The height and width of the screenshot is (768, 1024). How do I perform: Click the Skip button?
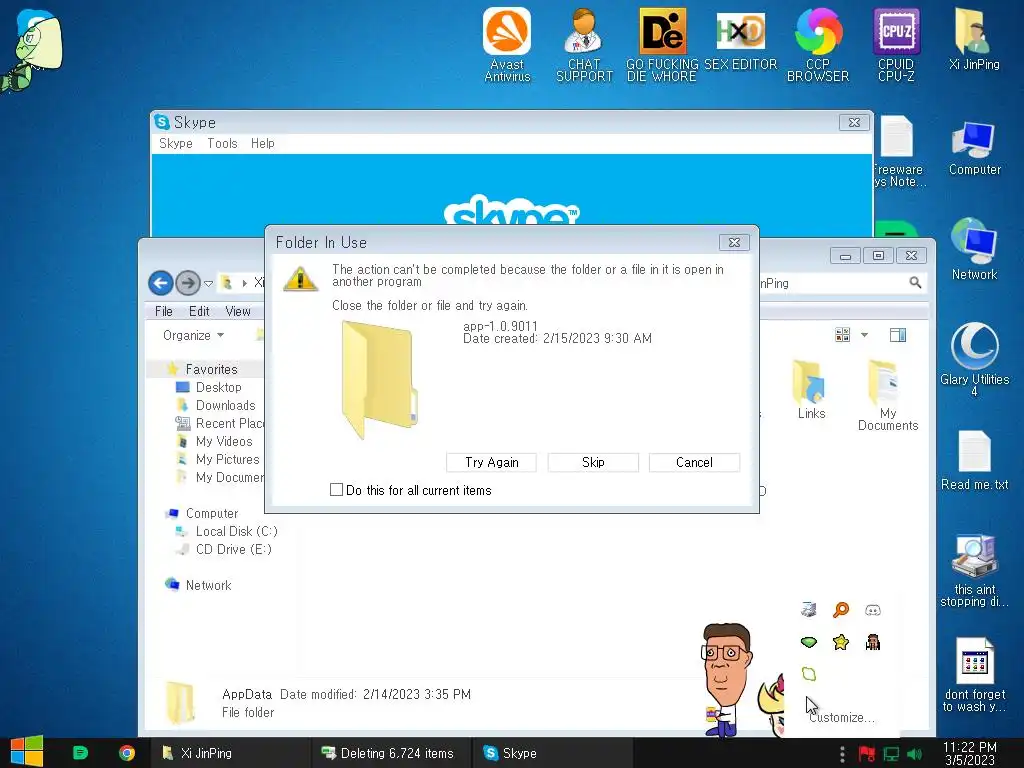[593, 462]
